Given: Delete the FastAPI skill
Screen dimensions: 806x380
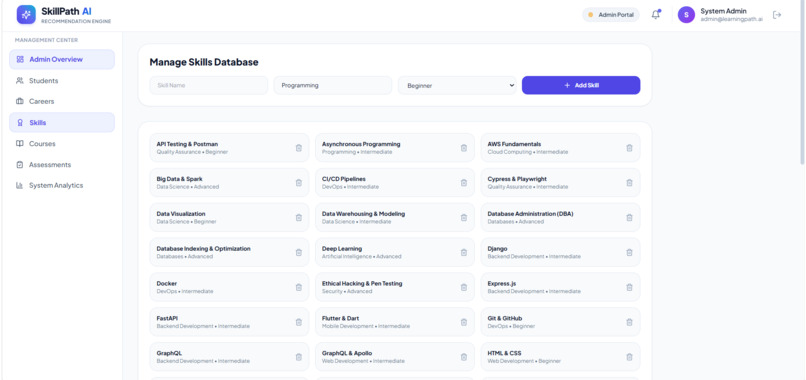Looking at the screenshot, I should (299, 322).
